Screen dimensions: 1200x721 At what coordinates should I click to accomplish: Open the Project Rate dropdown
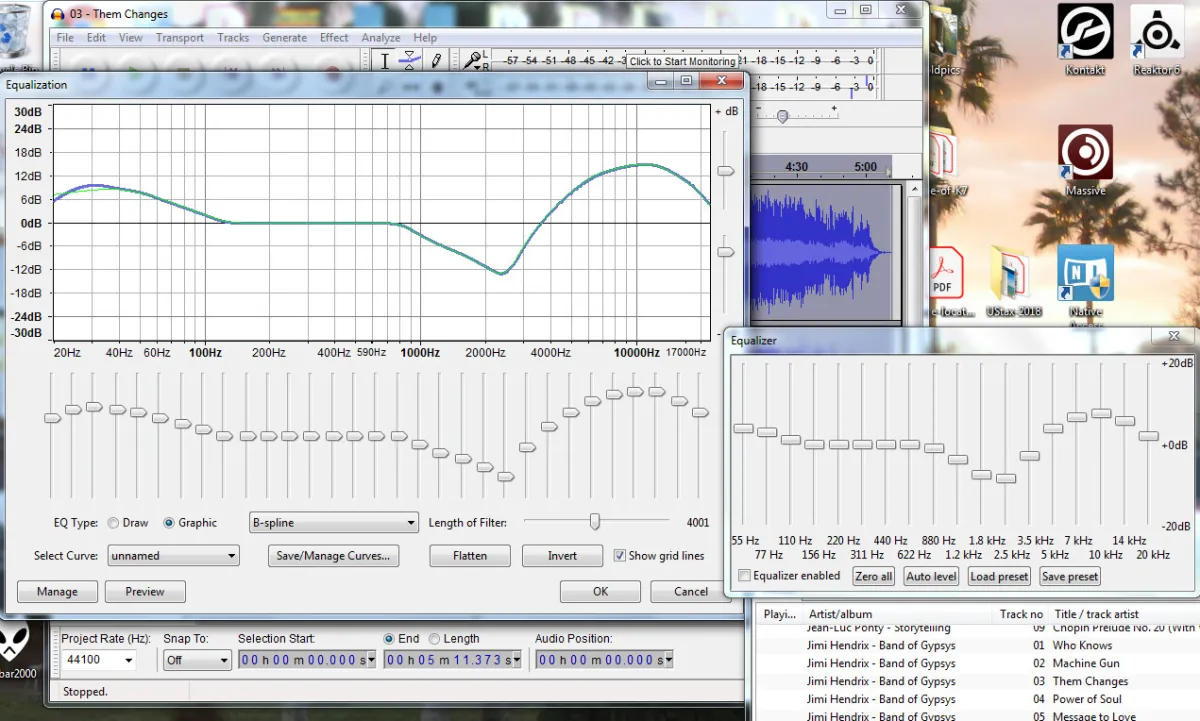[98, 660]
